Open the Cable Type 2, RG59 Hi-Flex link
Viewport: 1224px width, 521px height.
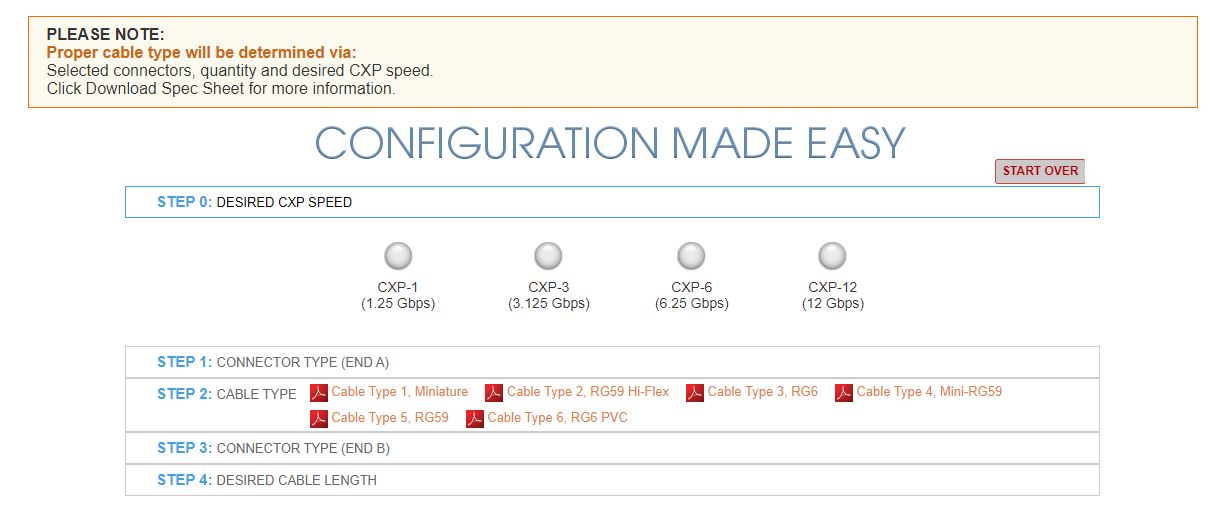[x=588, y=392]
